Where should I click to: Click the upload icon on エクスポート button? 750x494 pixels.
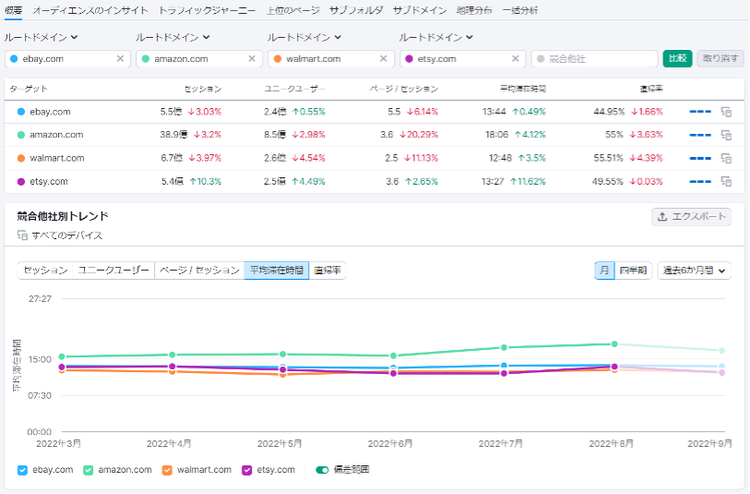(662, 217)
